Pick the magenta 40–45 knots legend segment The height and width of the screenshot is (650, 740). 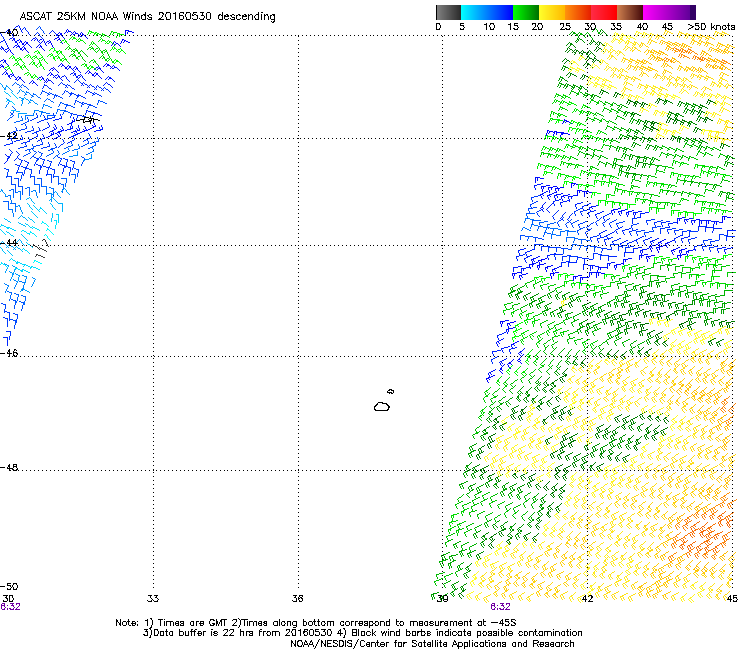coord(656,12)
